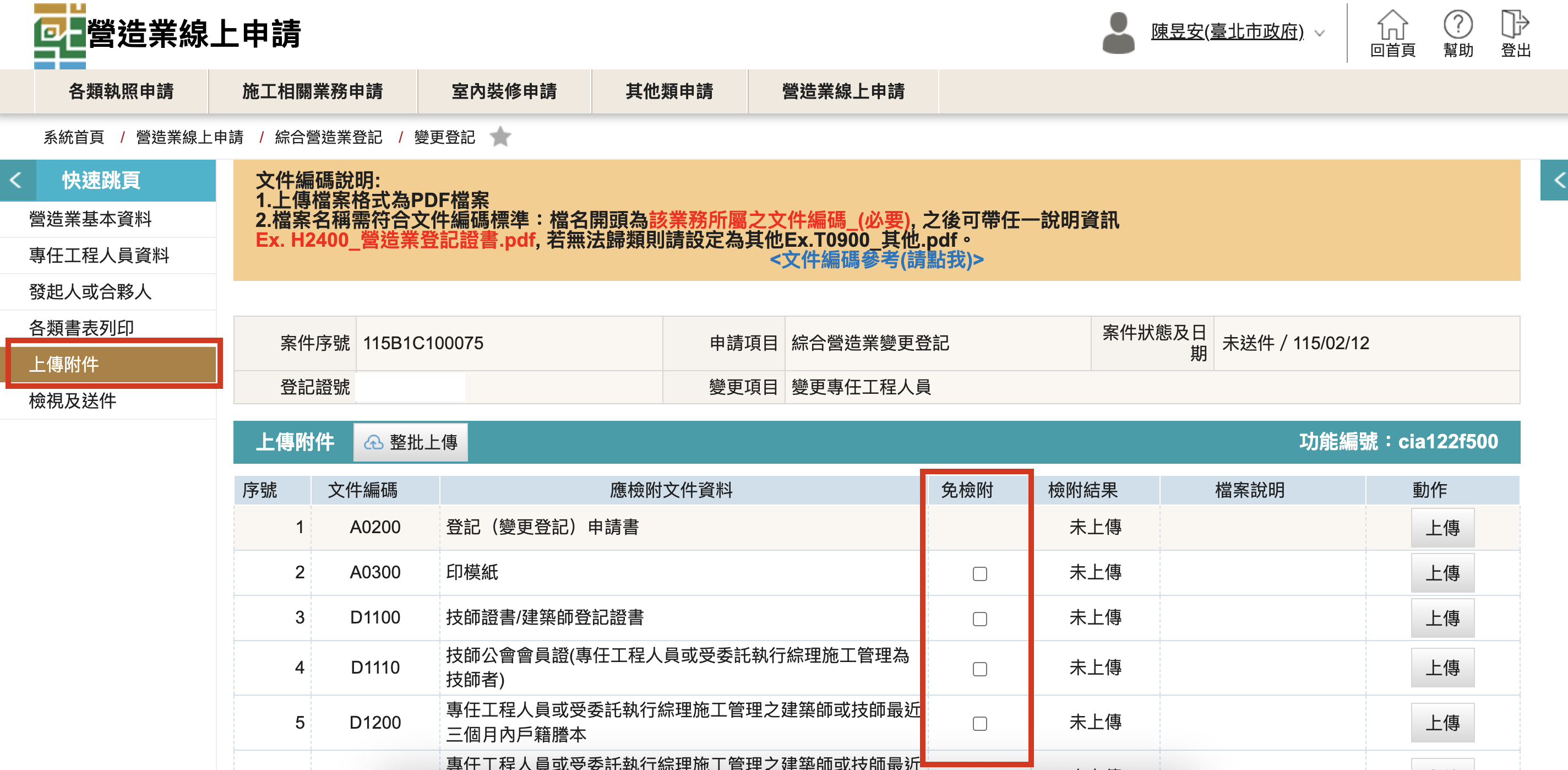Image resolution: width=1568 pixels, height=770 pixels.
Task: Go to 檢視及送件 in sidebar
Action: point(73,401)
